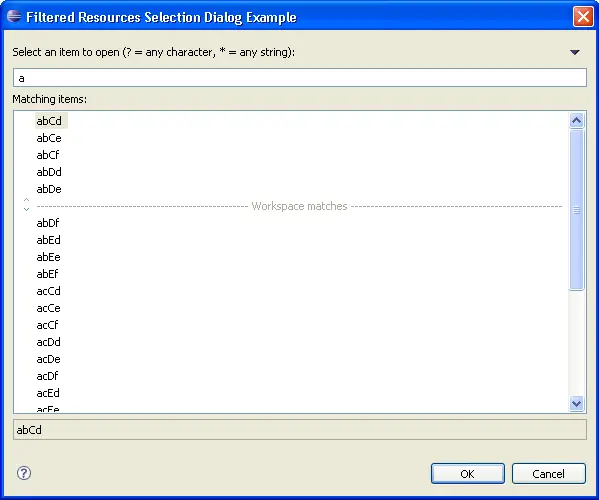Select the acCf item

(x=47, y=325)
